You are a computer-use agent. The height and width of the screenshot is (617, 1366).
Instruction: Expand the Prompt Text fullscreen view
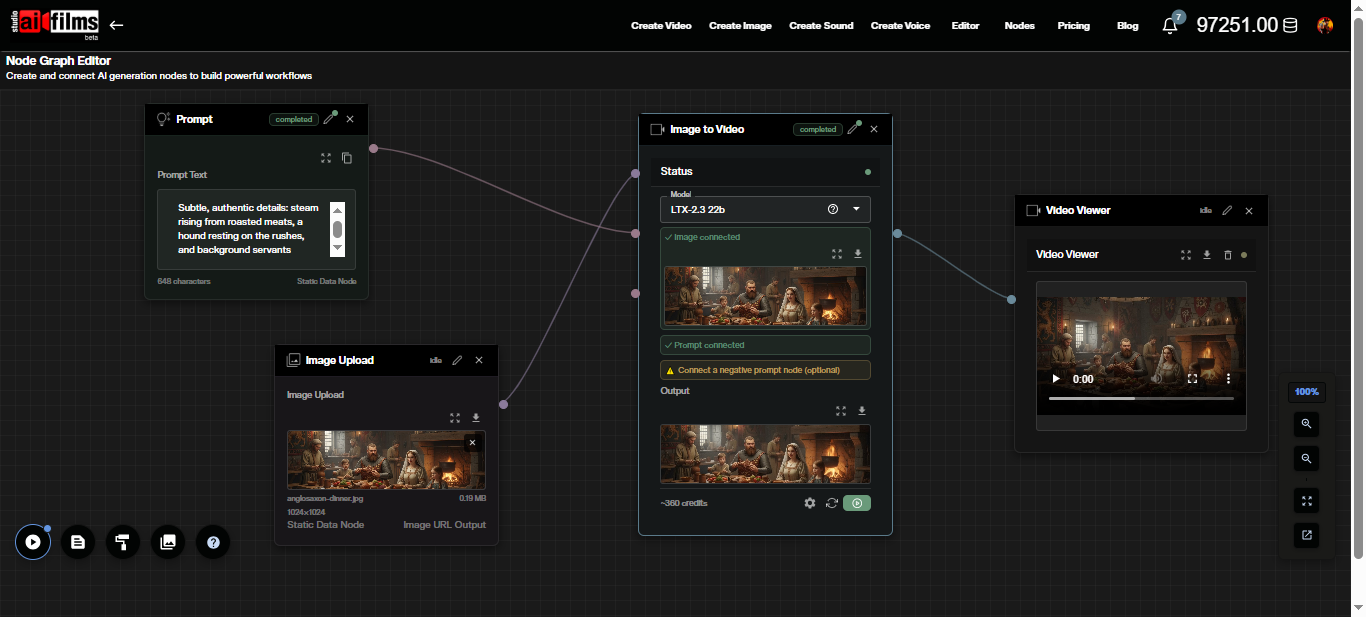pos(325,158)
